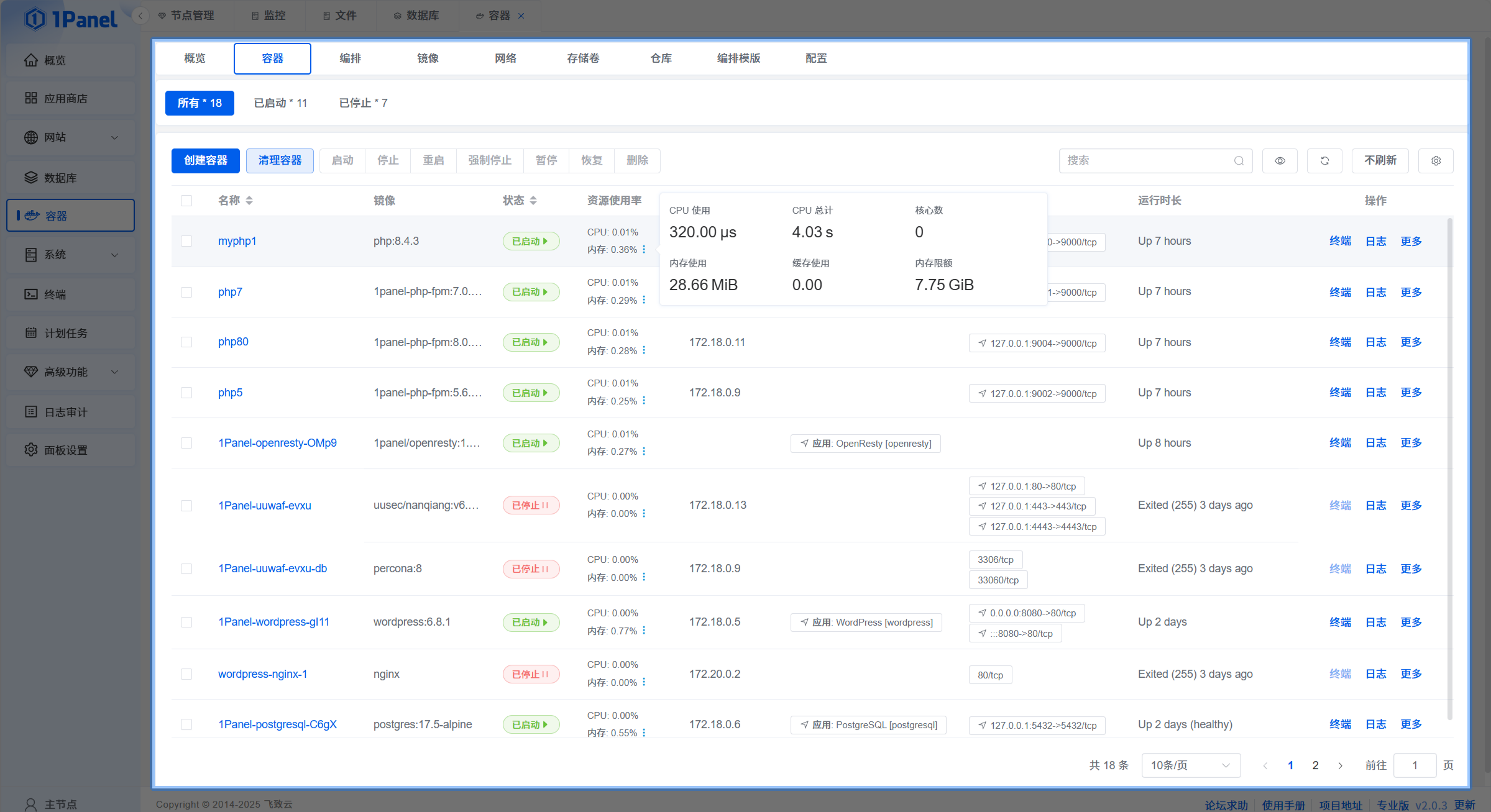Open the 10条/页 page size dropdown
The width and height of the screenshot is (1491, 812).
tap(1190, 765)
